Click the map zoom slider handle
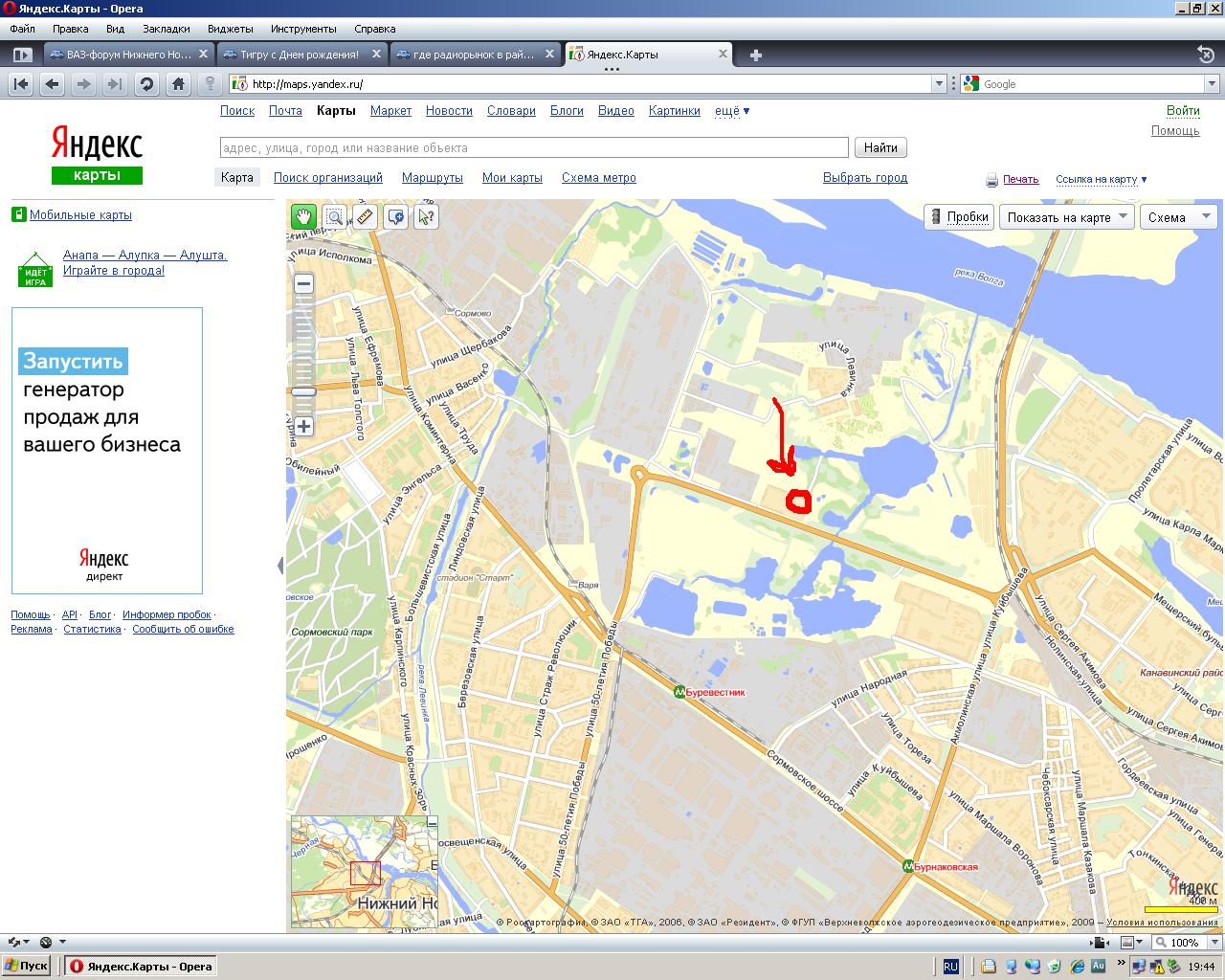 [x=303, y=391]
